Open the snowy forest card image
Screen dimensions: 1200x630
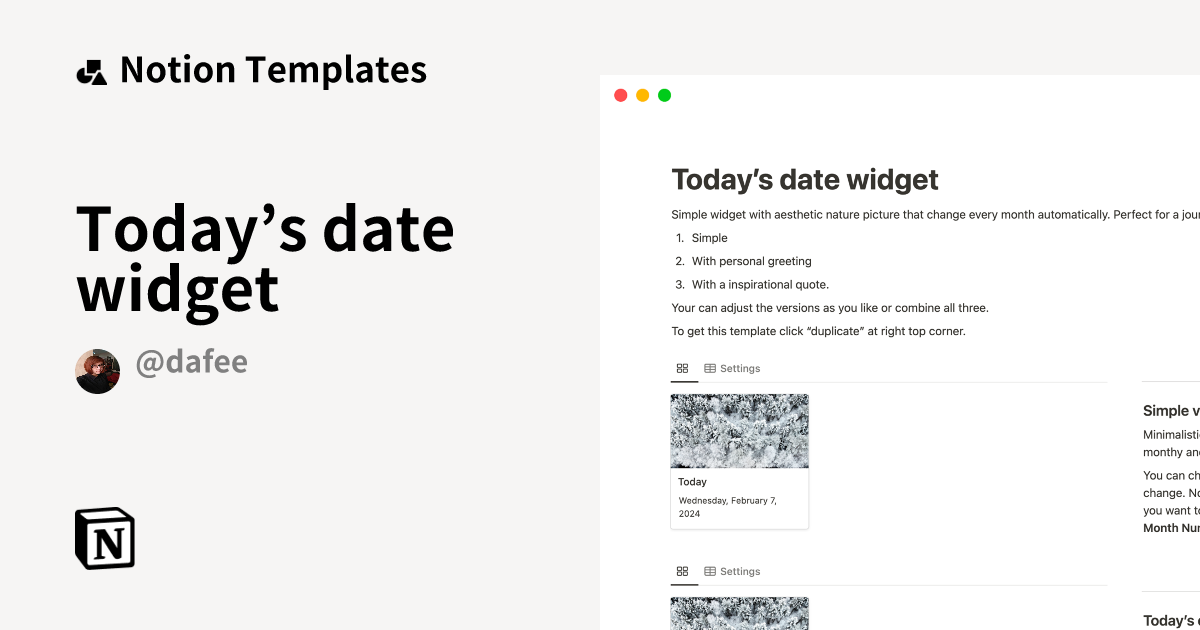739,430
